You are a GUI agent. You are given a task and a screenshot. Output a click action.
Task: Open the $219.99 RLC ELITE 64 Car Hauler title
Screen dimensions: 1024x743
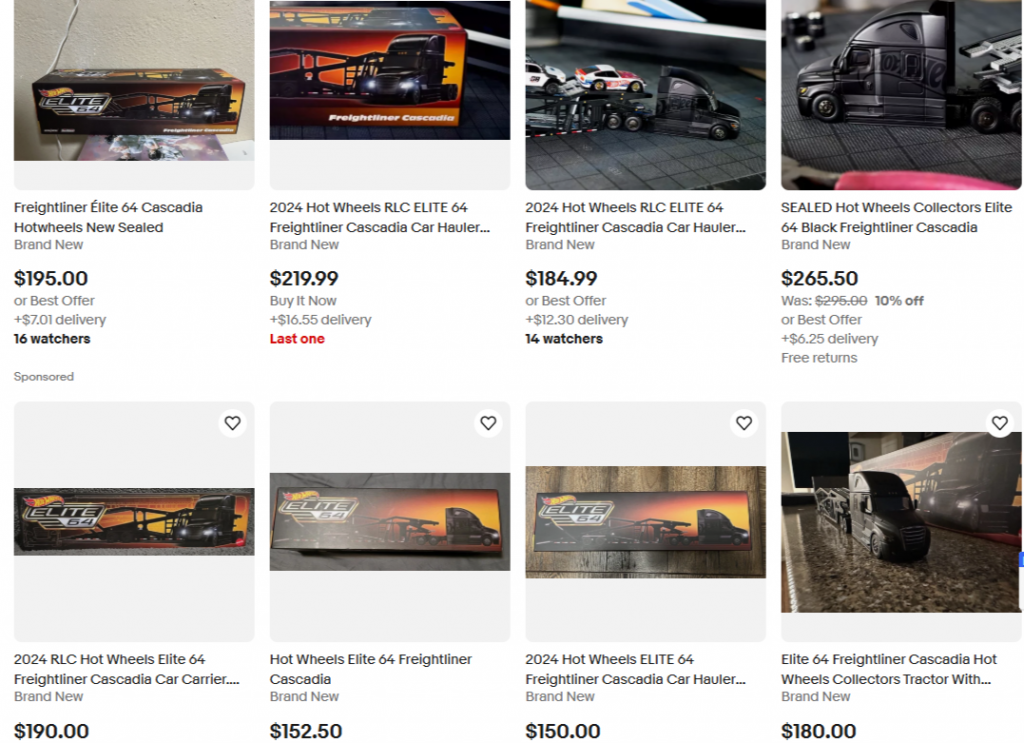(x=379, y=217)
